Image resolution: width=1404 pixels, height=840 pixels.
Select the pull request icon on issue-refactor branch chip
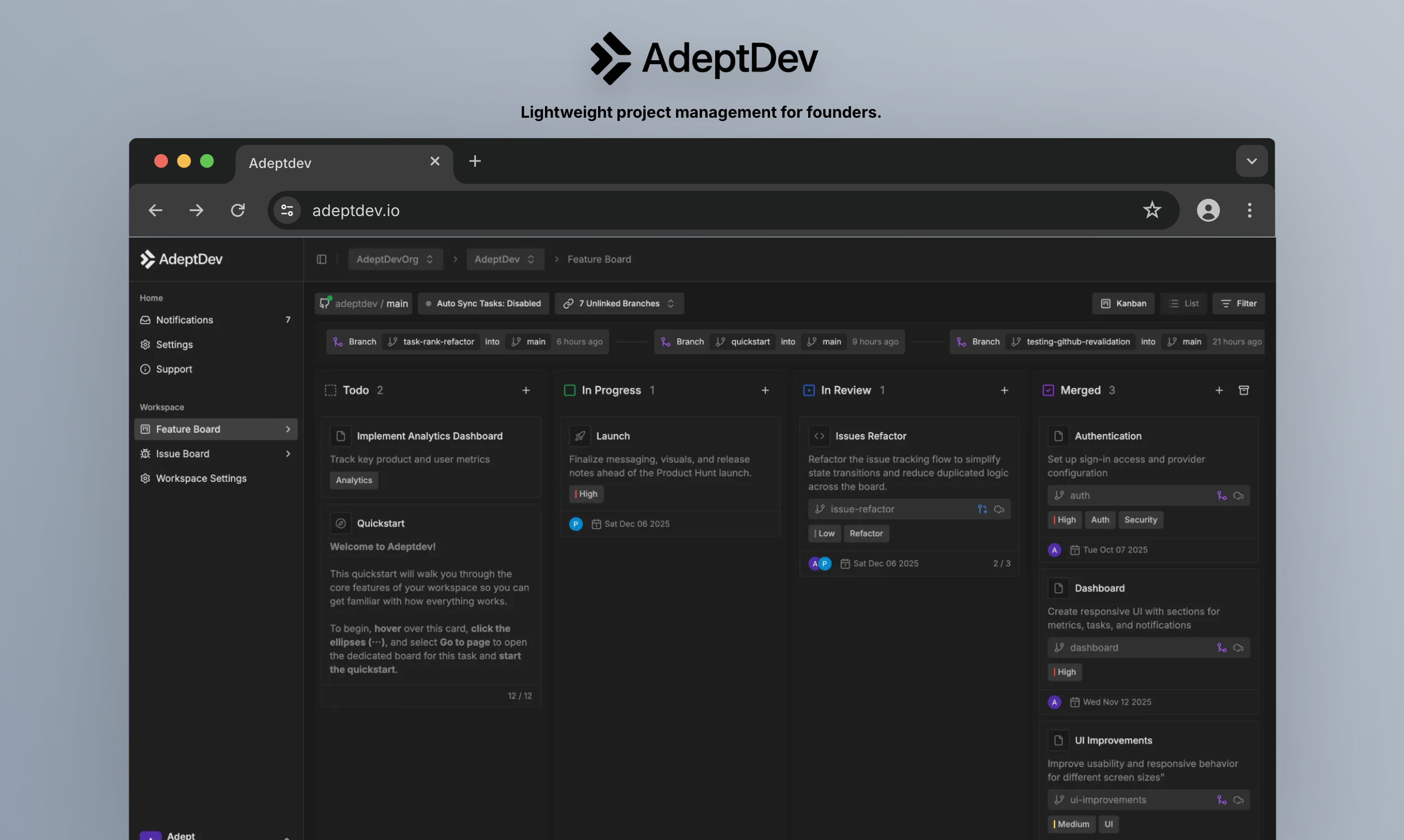click(982, 509)
